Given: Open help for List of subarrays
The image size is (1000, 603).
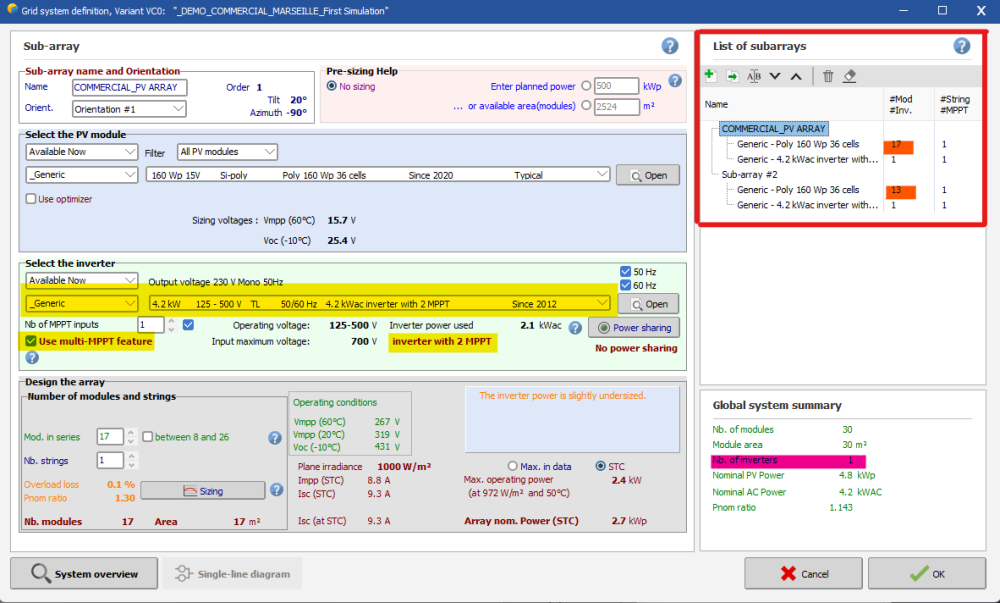Looking at the screenshot, I should [962, 46].
